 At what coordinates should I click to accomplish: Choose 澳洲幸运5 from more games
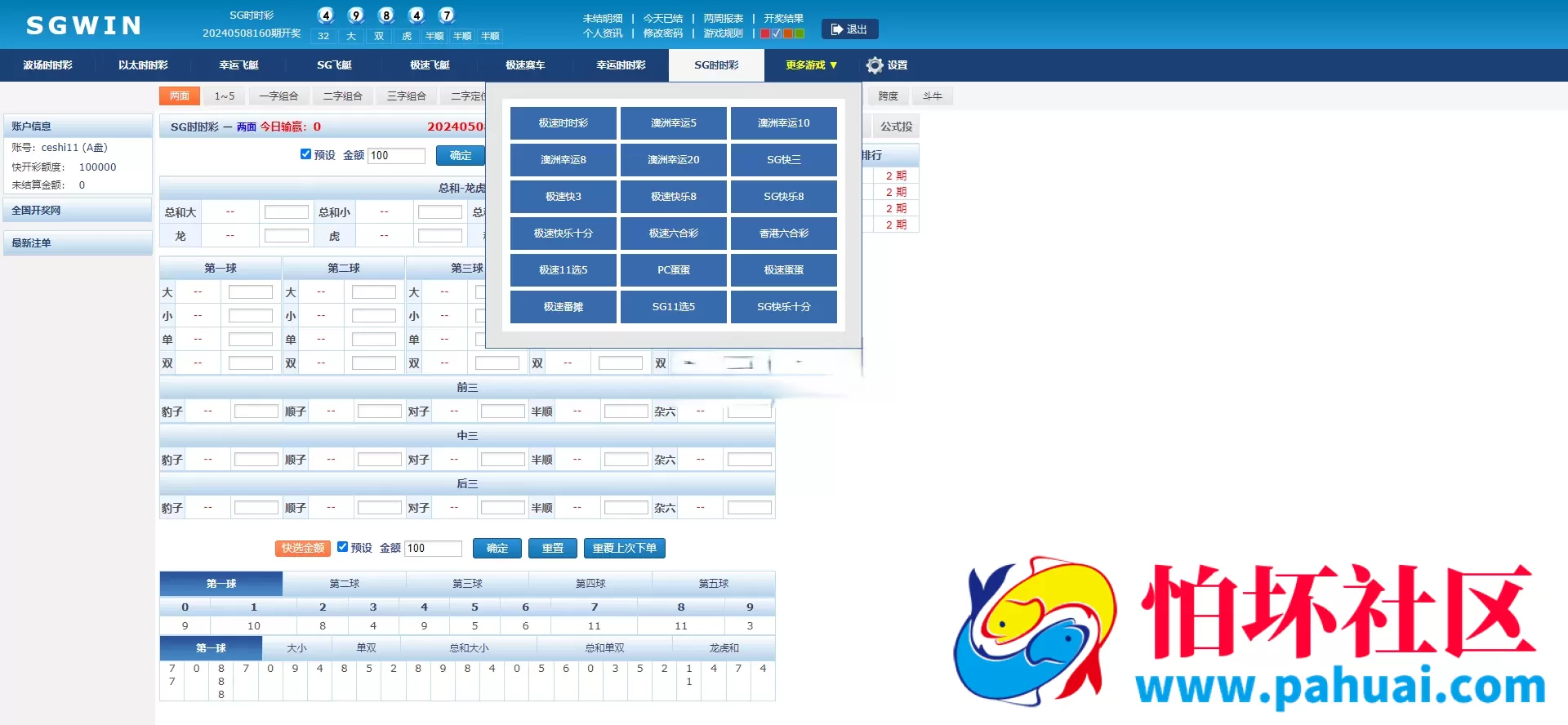674,123
